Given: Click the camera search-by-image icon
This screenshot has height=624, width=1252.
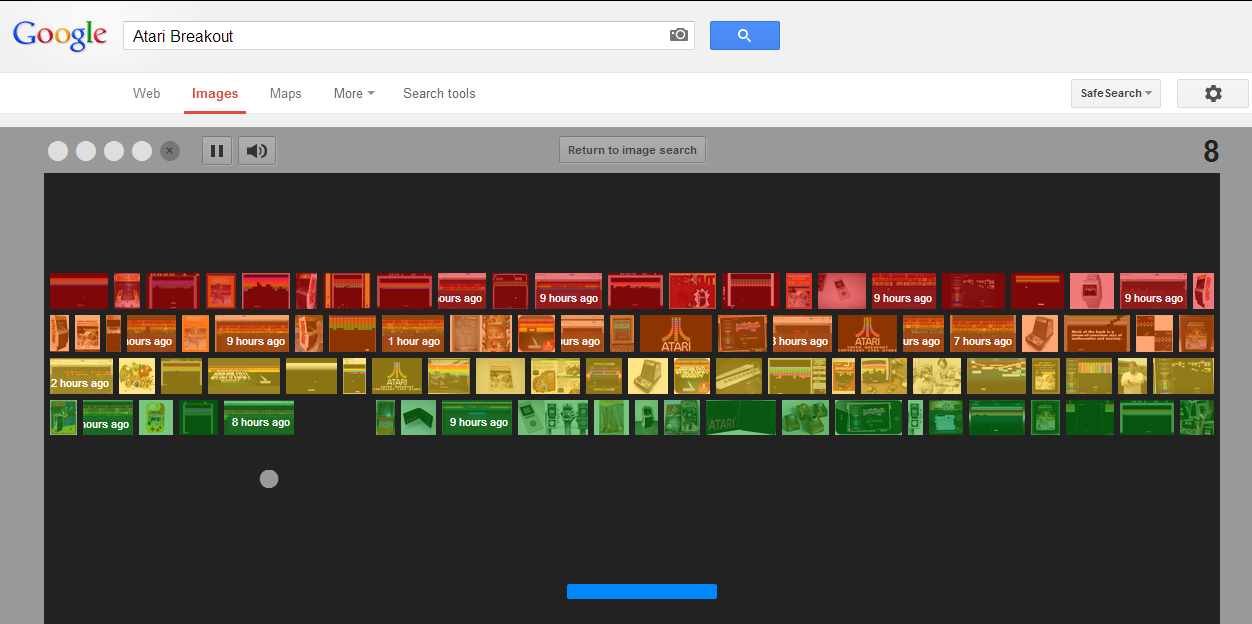Looking at the screenshot, I should pyautogui.click(x=679, y=35).
